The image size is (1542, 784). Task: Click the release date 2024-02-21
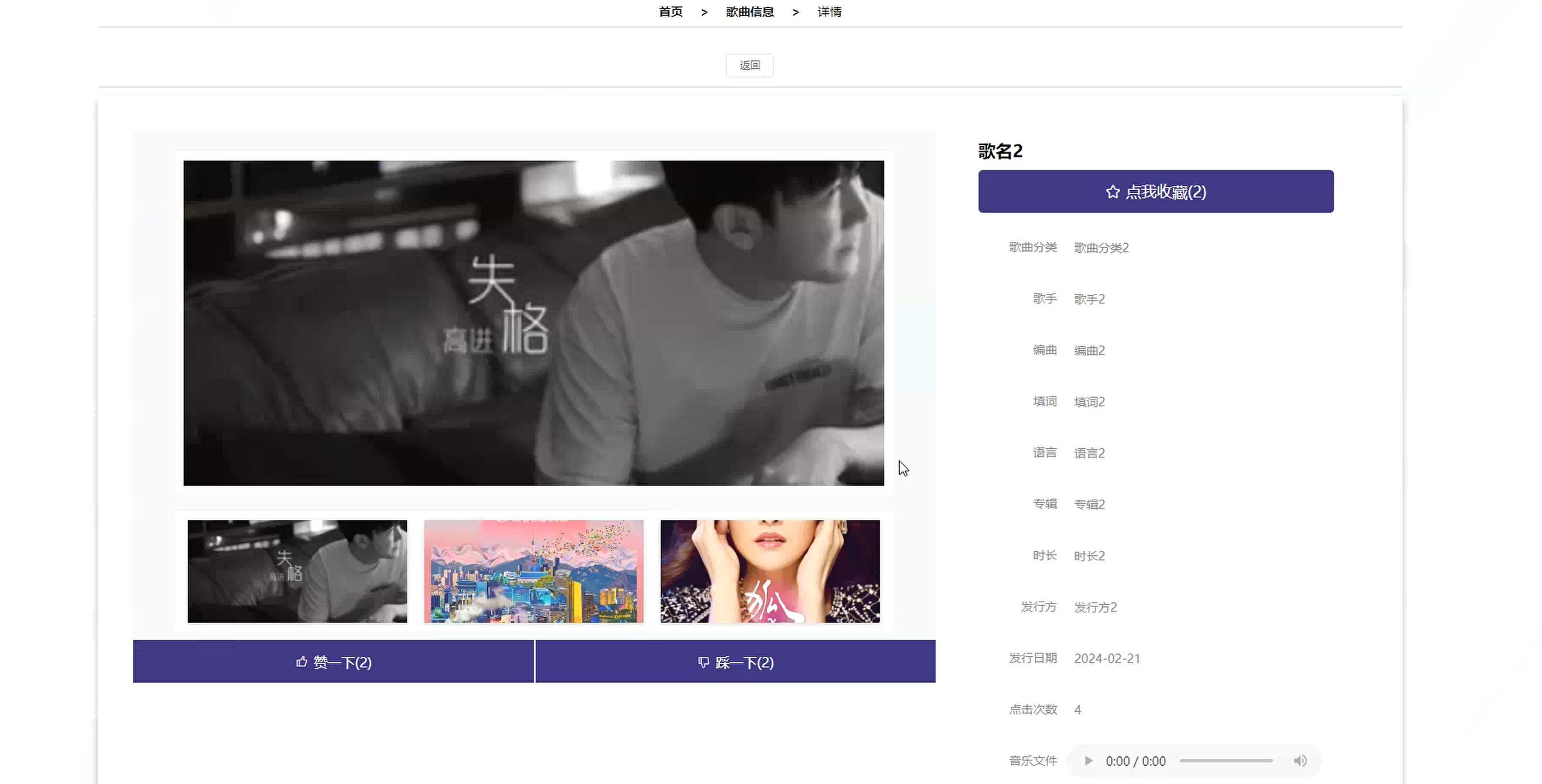(x=1107, y=658)
